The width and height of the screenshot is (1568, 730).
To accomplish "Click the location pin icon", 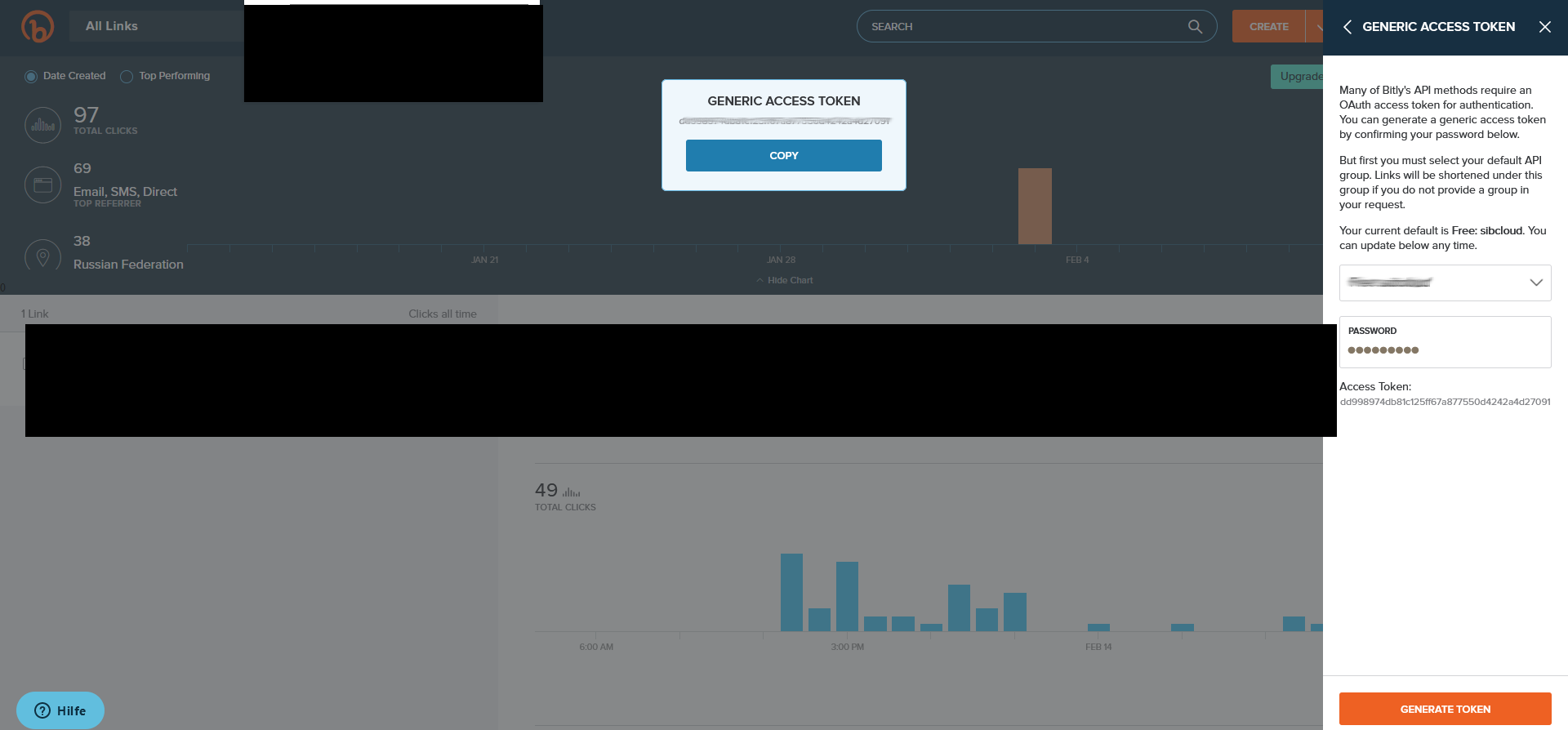I will (x=43, y=256).
